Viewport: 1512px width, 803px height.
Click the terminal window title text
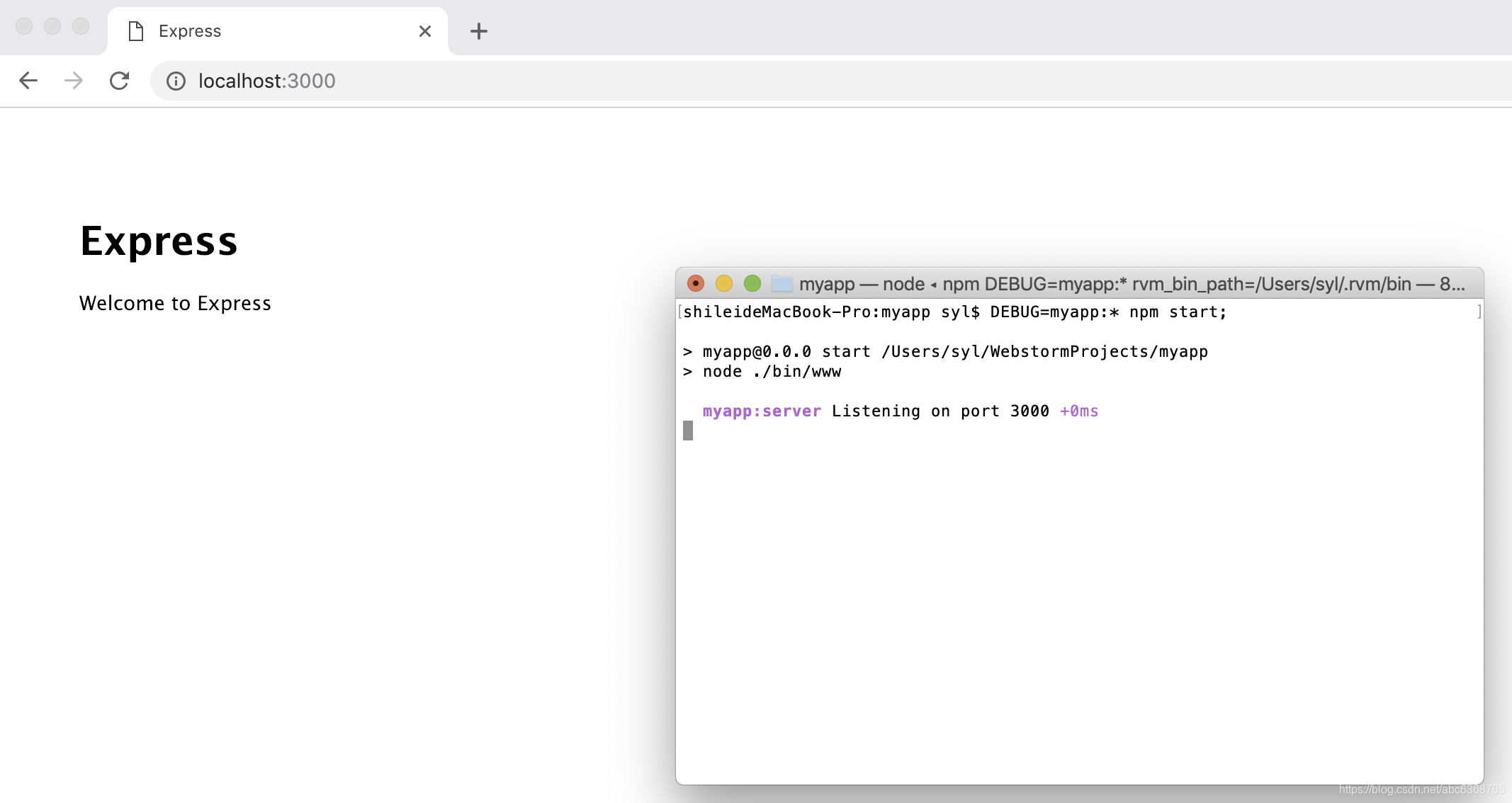point(1132,284)
